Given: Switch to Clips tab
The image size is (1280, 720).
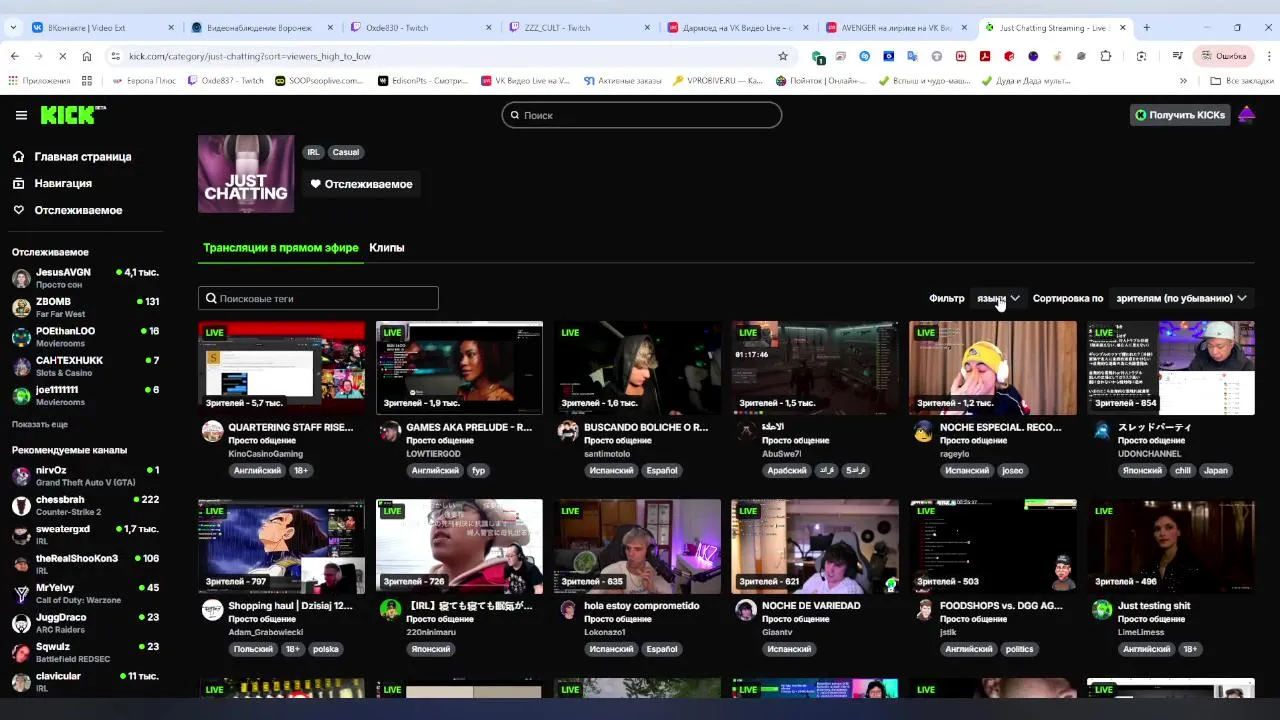Looking at the screenshot, I should (386, 247).
